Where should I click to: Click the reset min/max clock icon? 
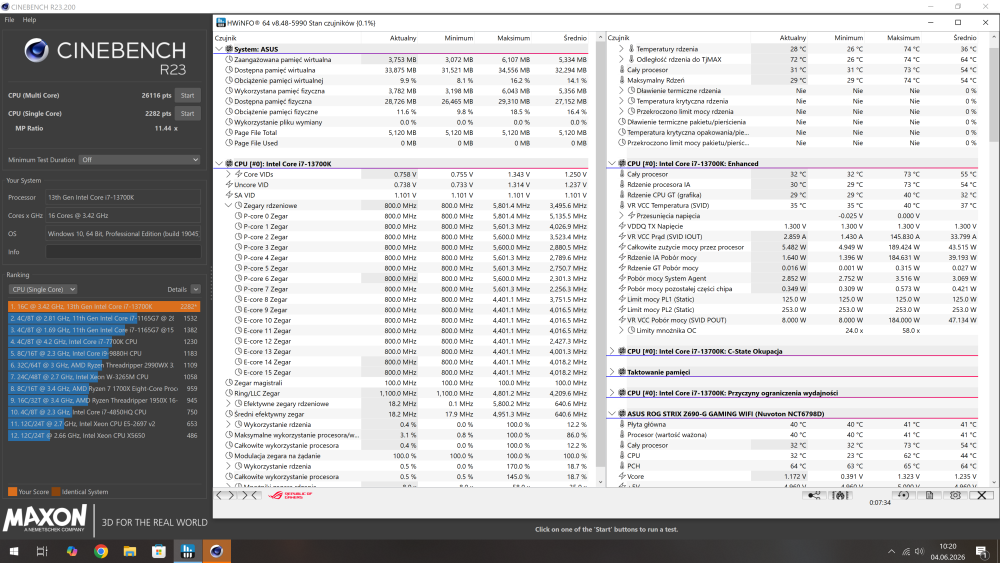903,495
